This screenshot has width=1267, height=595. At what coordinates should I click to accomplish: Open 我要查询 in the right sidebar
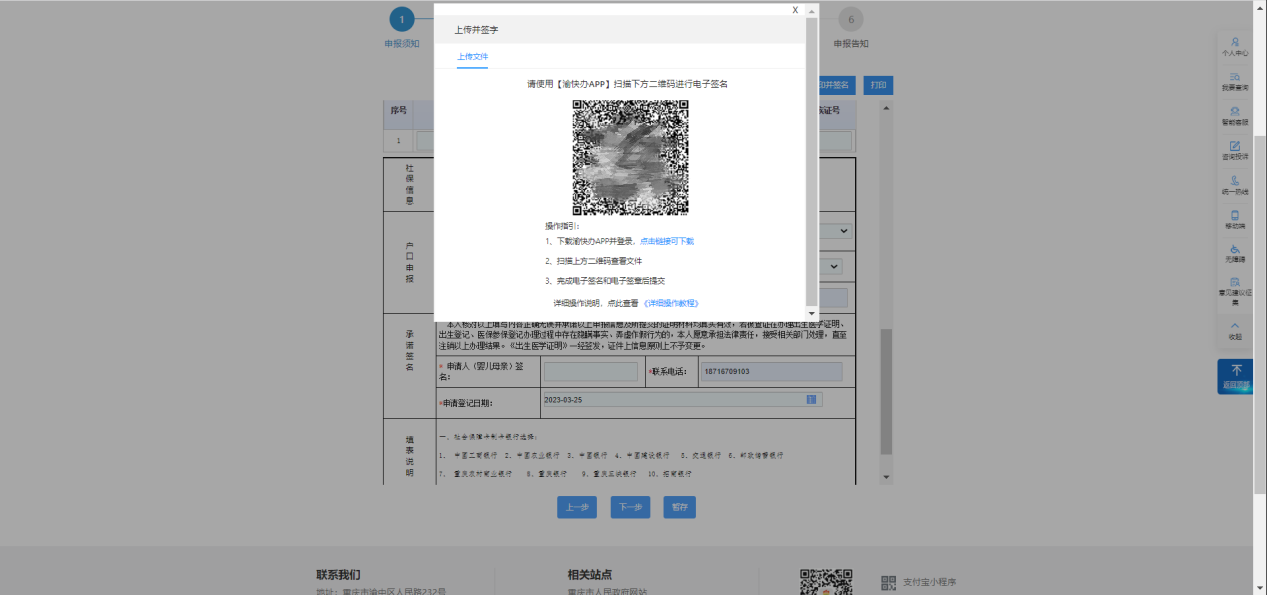[x=1235, y=82]
